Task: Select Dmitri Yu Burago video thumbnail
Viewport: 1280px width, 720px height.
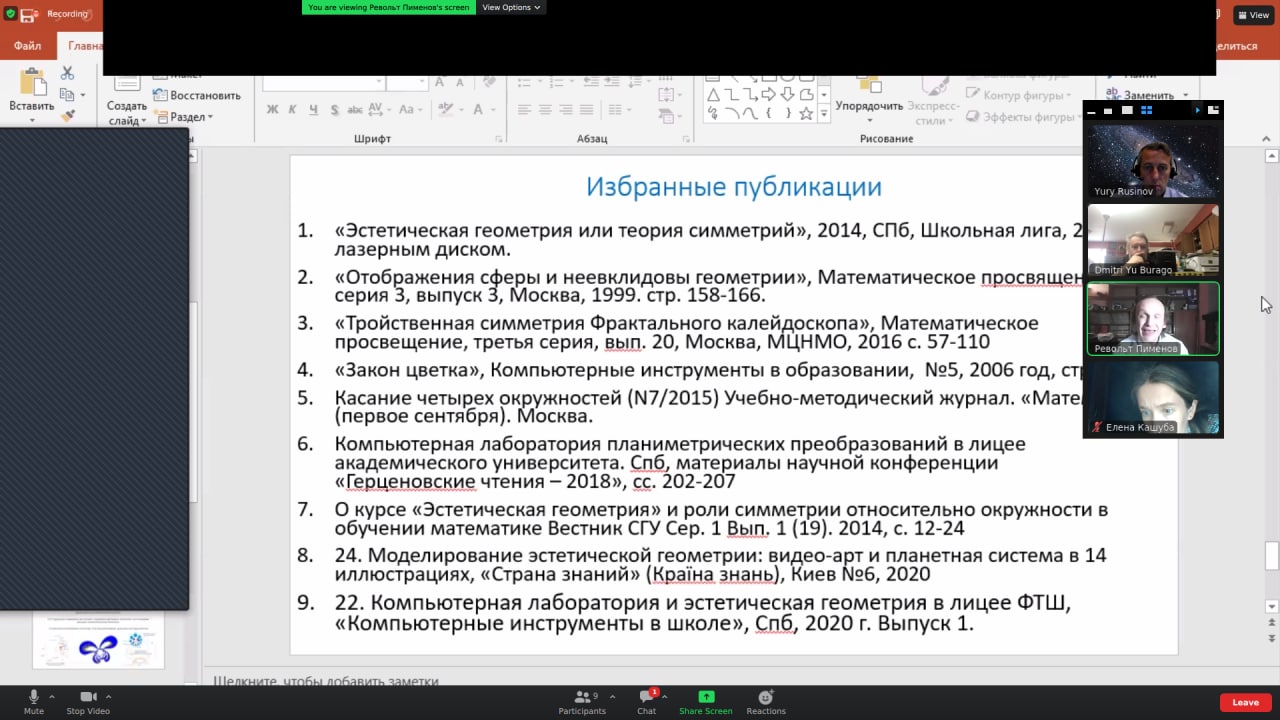Action: click(x=1153, y=239)
